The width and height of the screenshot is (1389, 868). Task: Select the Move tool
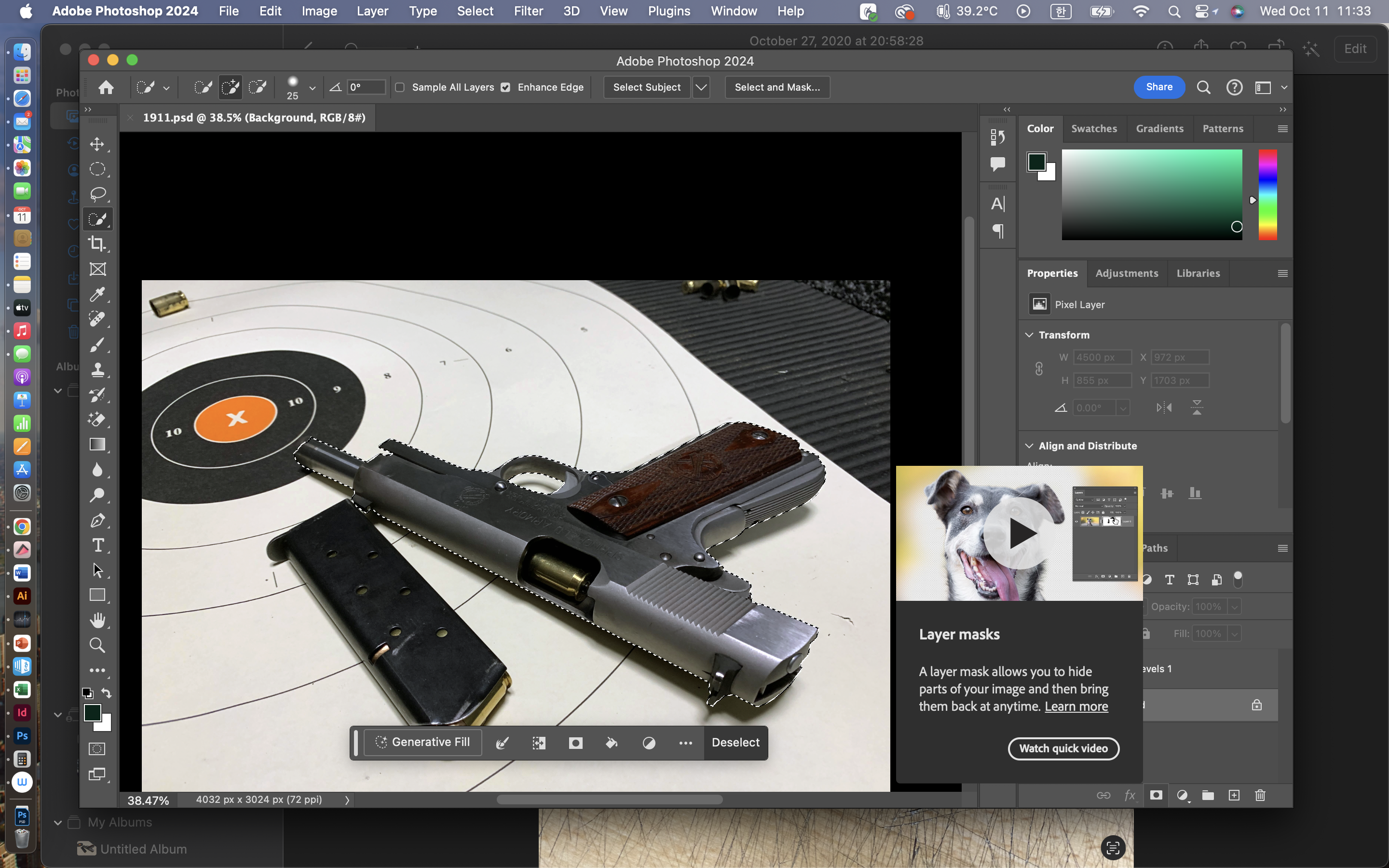(x=97, y=144)
